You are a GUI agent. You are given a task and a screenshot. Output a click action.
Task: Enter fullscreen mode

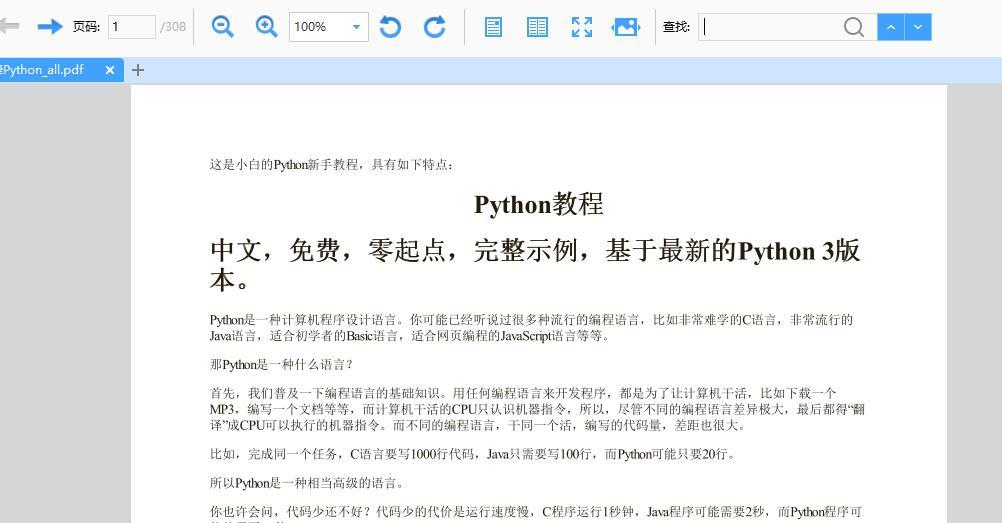(x=581, y=27)
